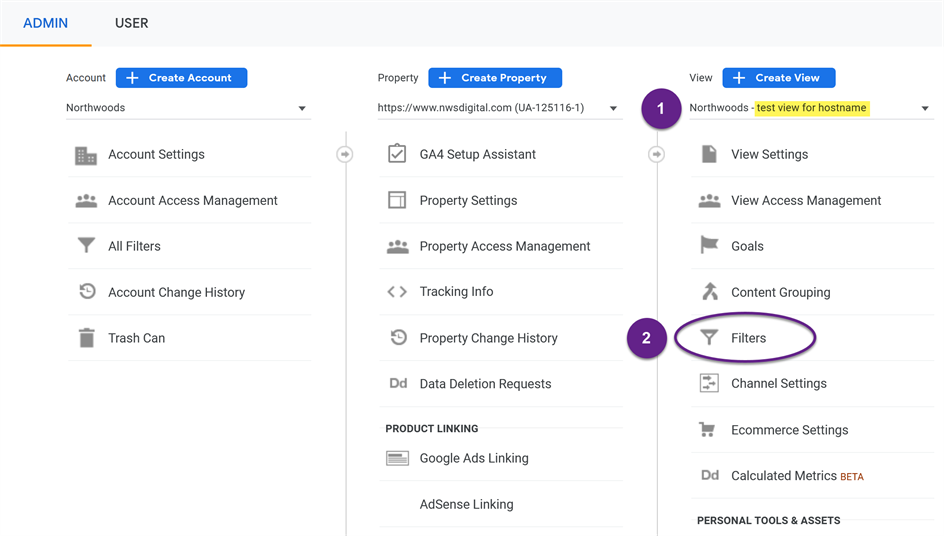Click the Property Settings layout icon

point(397,200)
